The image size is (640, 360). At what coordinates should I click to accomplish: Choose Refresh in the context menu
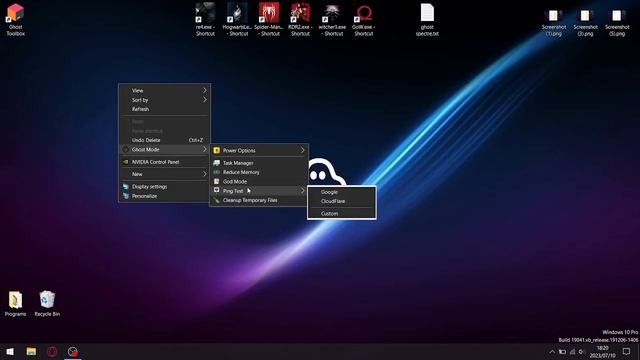tap(164, 109)
